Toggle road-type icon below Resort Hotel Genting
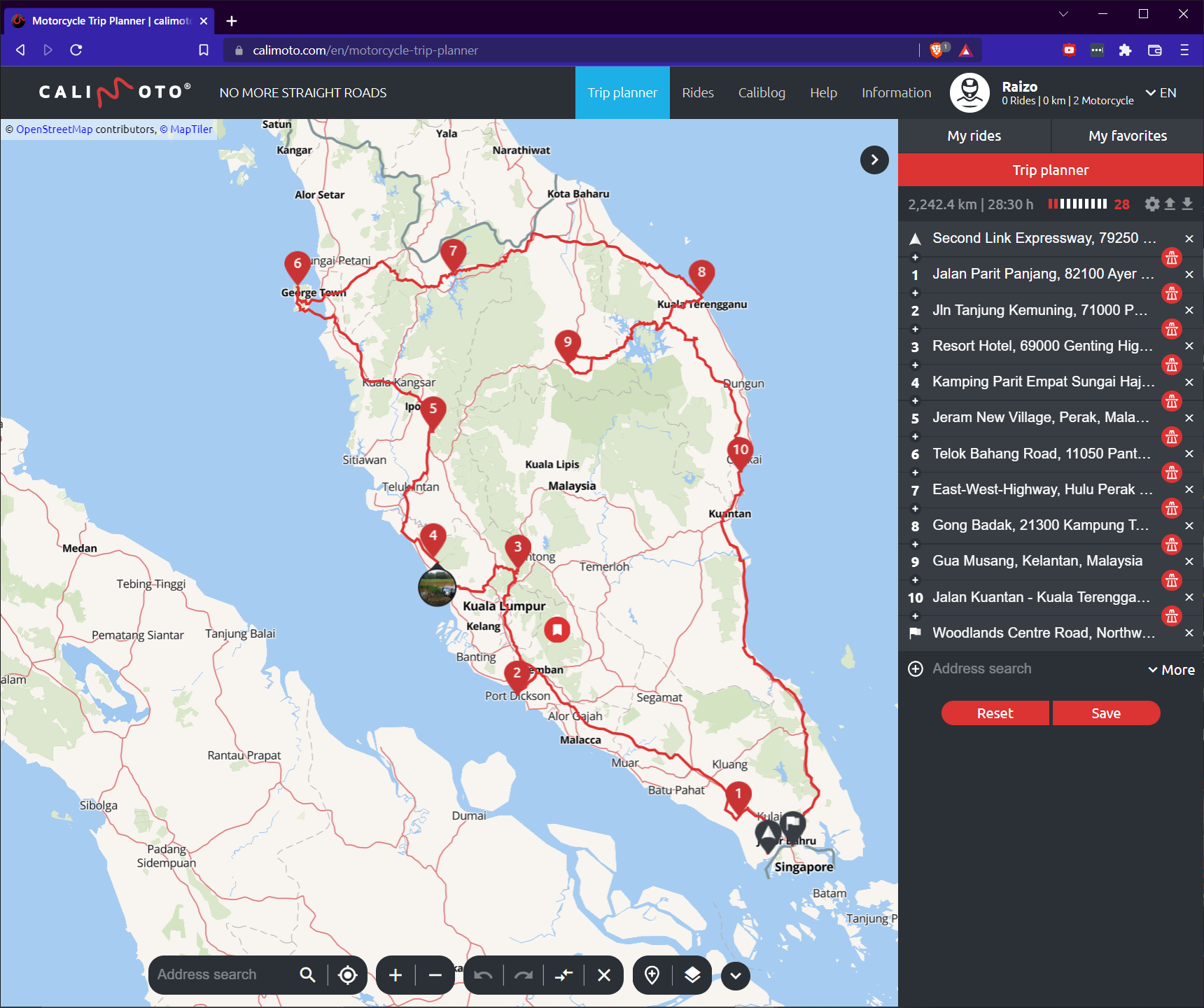Screen dimensions: 1204x1008 pos(1172,364)
